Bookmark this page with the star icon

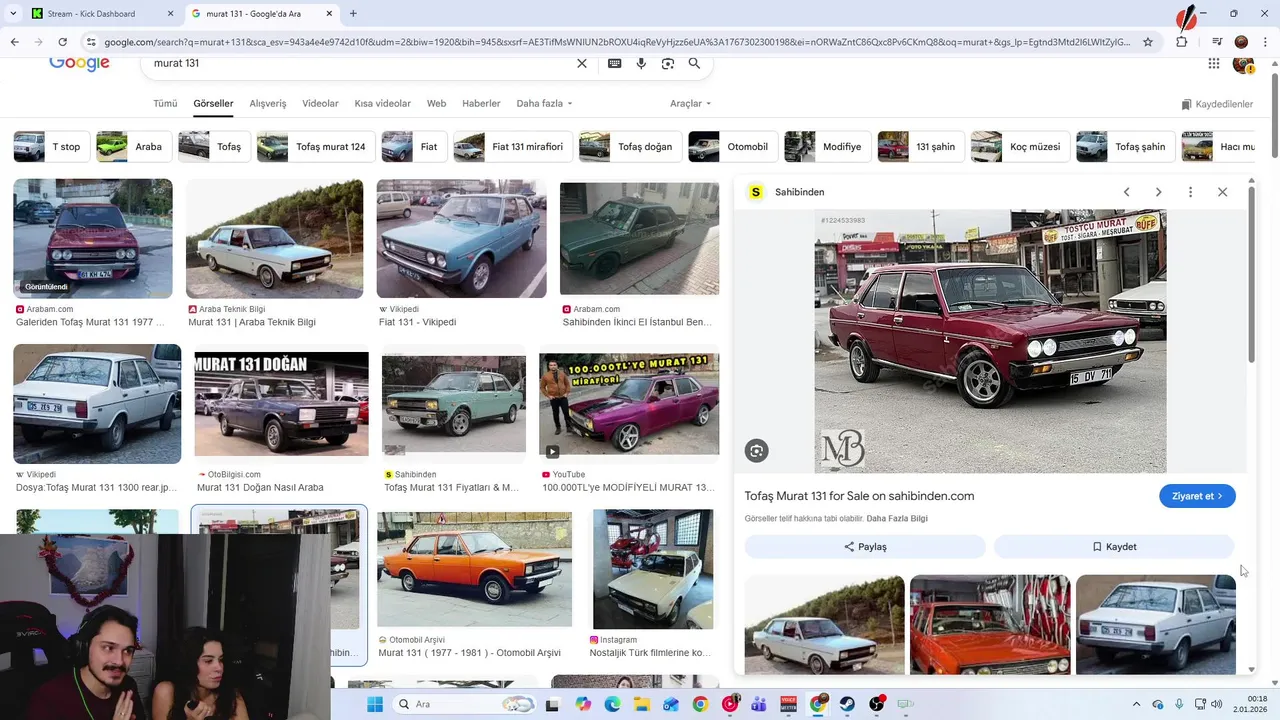[1148, 42]
